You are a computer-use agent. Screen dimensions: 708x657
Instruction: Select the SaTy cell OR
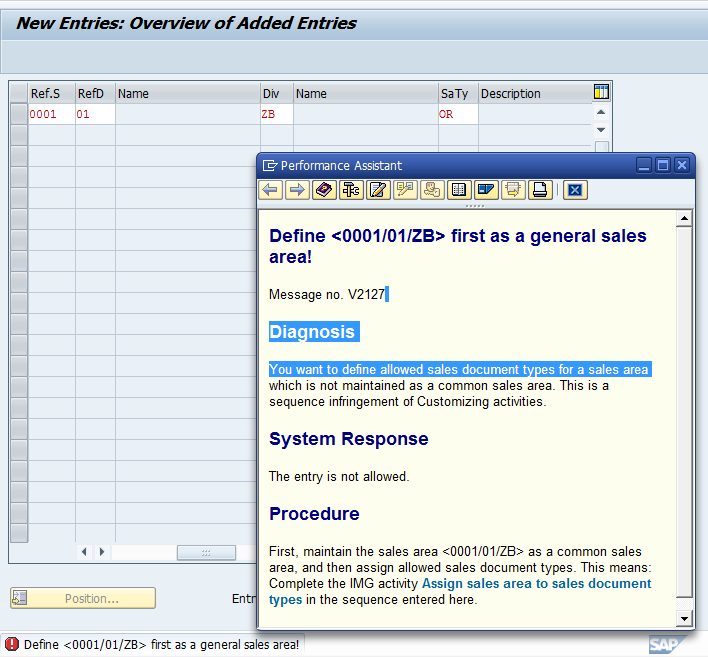458,114
